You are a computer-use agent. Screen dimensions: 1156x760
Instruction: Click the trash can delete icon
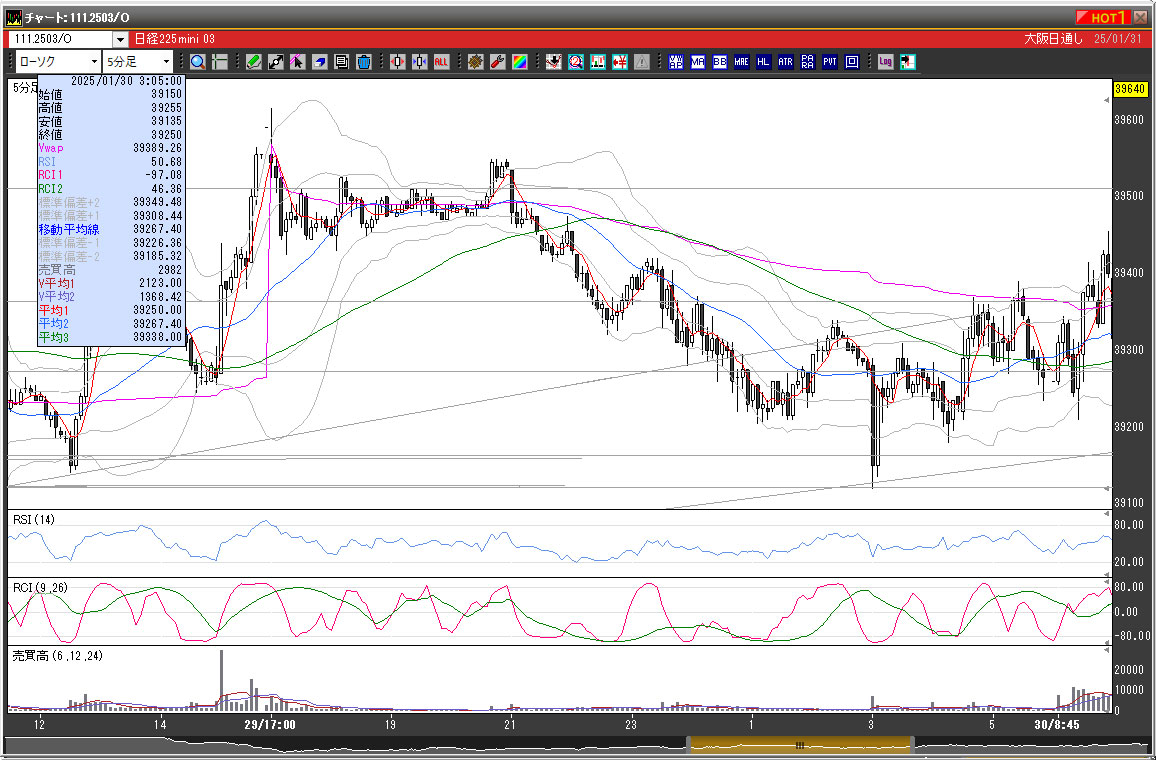coord(364,62)
